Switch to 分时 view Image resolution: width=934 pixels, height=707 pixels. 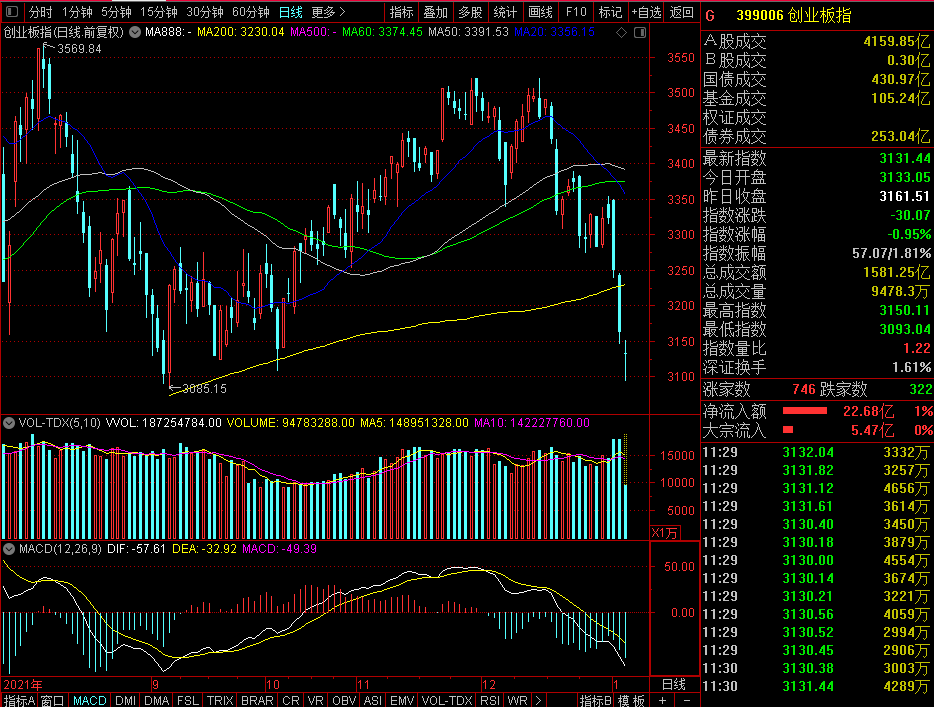pyautogui.click(x=41, y=12)
